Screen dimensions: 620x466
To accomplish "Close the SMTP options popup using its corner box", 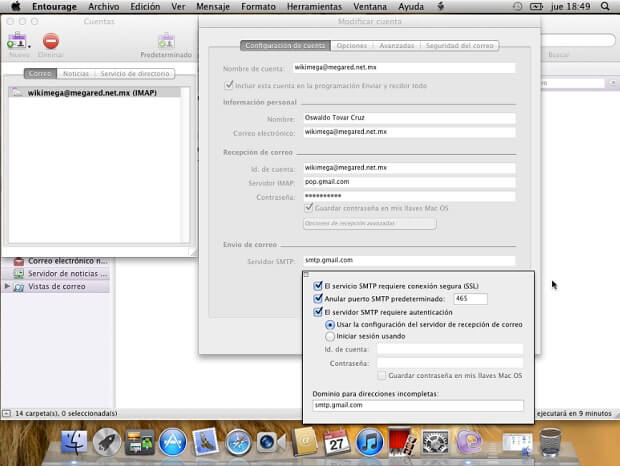I will point(306,274).
